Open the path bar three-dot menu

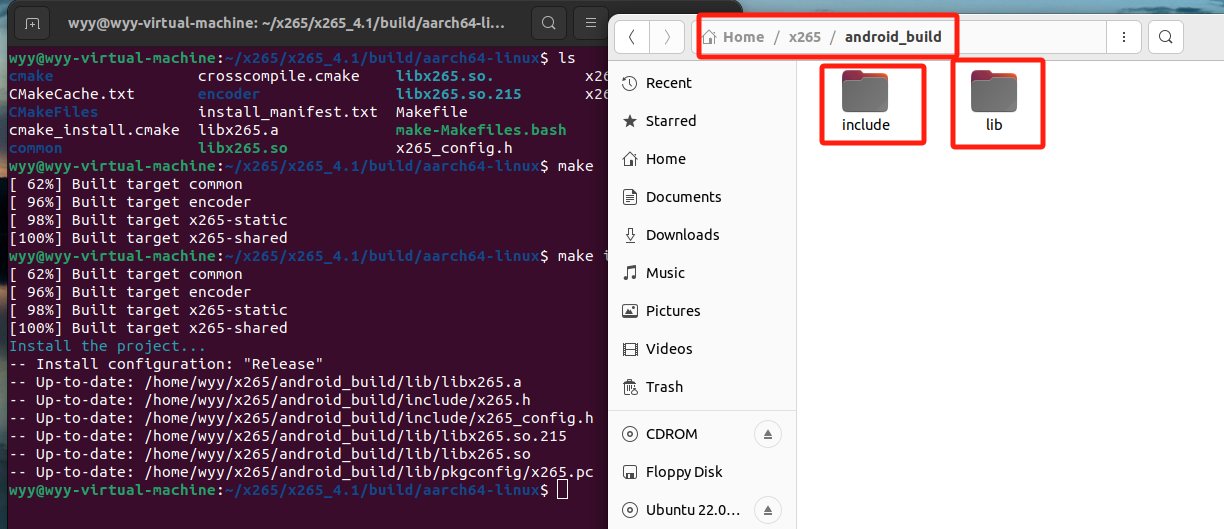[1125, 38]
